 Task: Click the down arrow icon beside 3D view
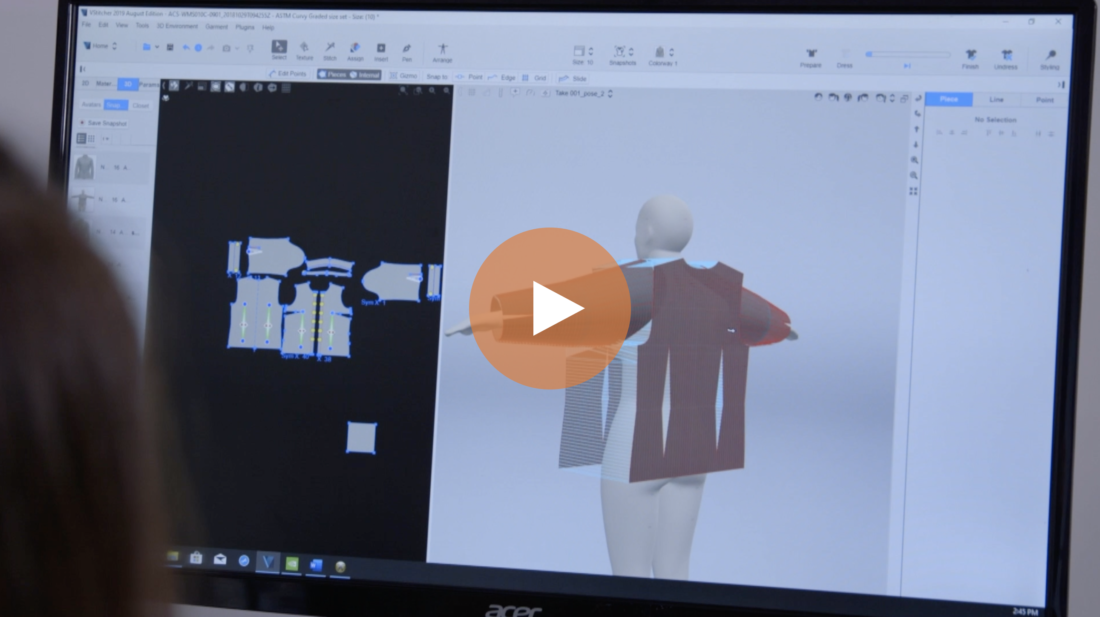pyautogui.click(x=915, y=145)
